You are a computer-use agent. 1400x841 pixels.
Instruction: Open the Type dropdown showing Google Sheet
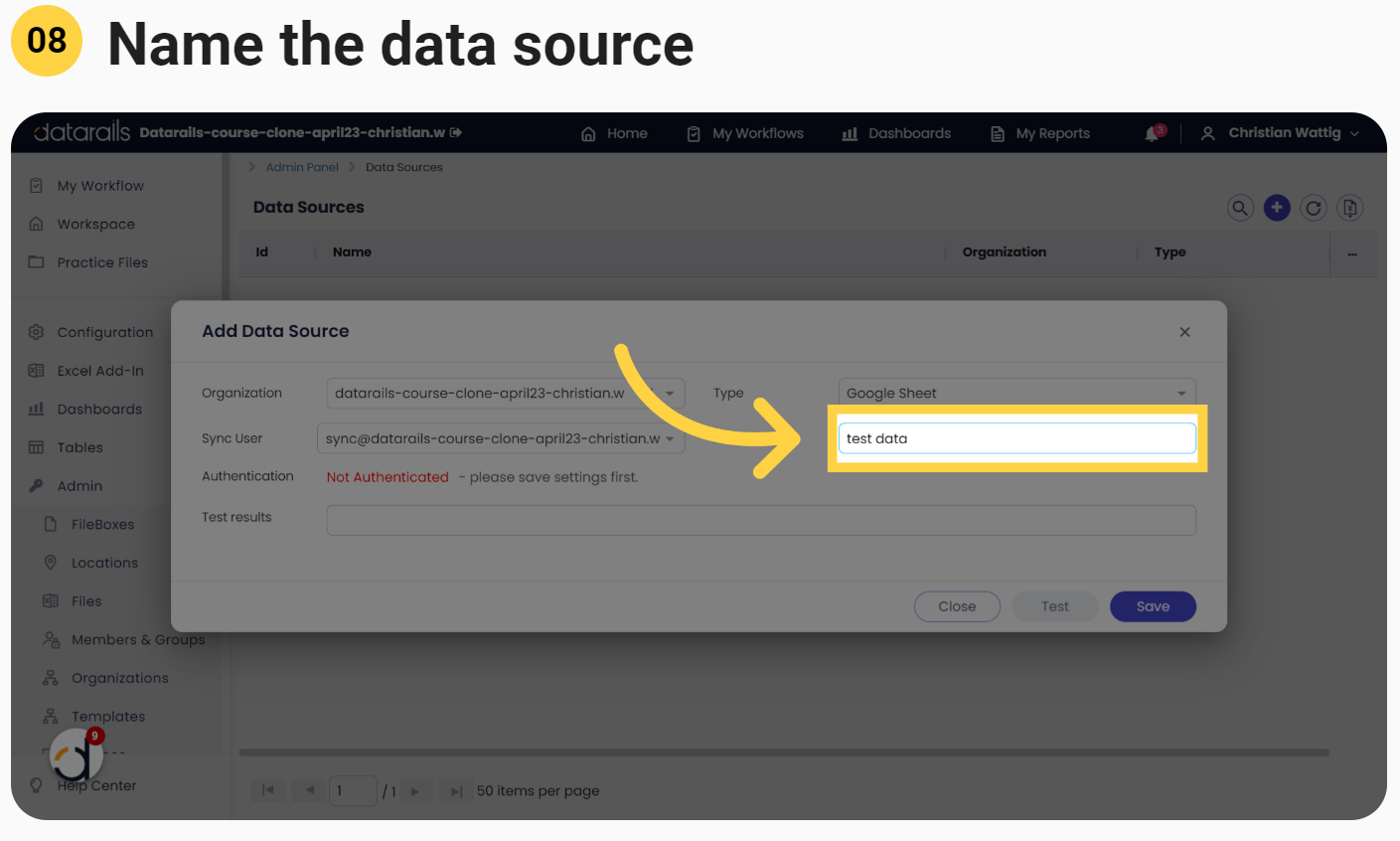coord(1016,394)
